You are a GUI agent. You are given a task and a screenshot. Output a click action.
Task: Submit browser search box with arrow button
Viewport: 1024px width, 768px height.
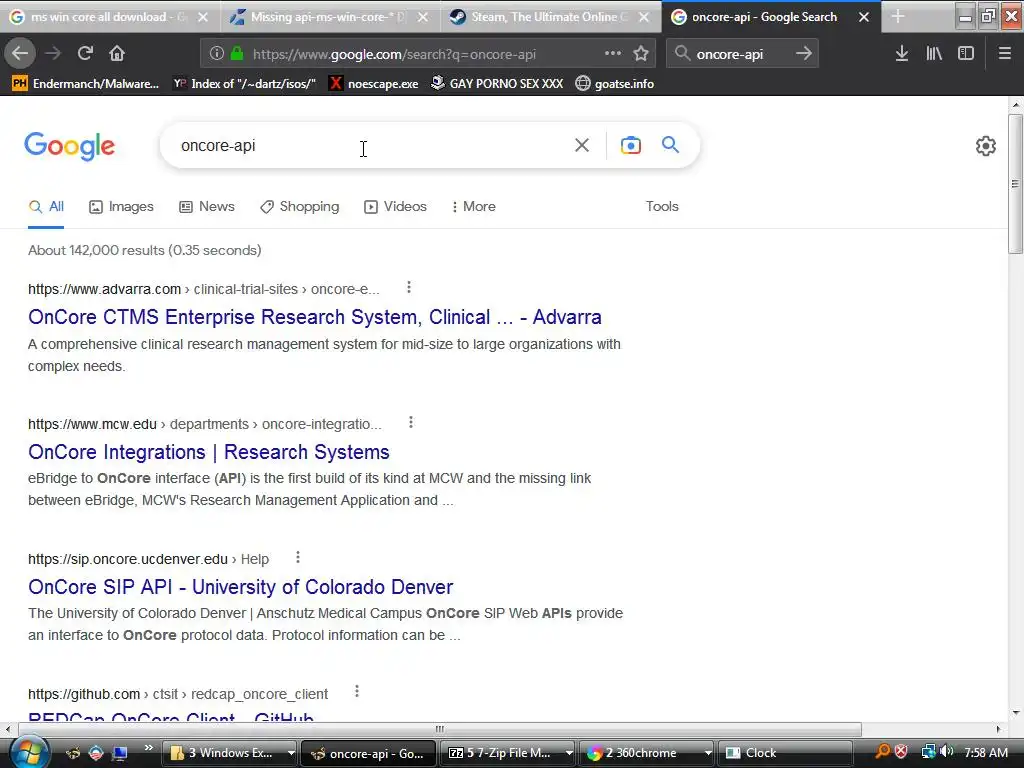pyautogui.click(x=804, y=54)
